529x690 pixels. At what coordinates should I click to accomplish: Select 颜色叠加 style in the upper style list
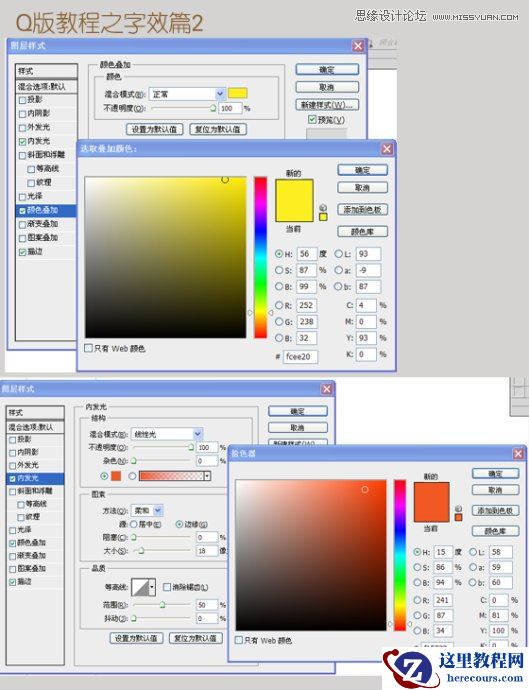(46, 210)
